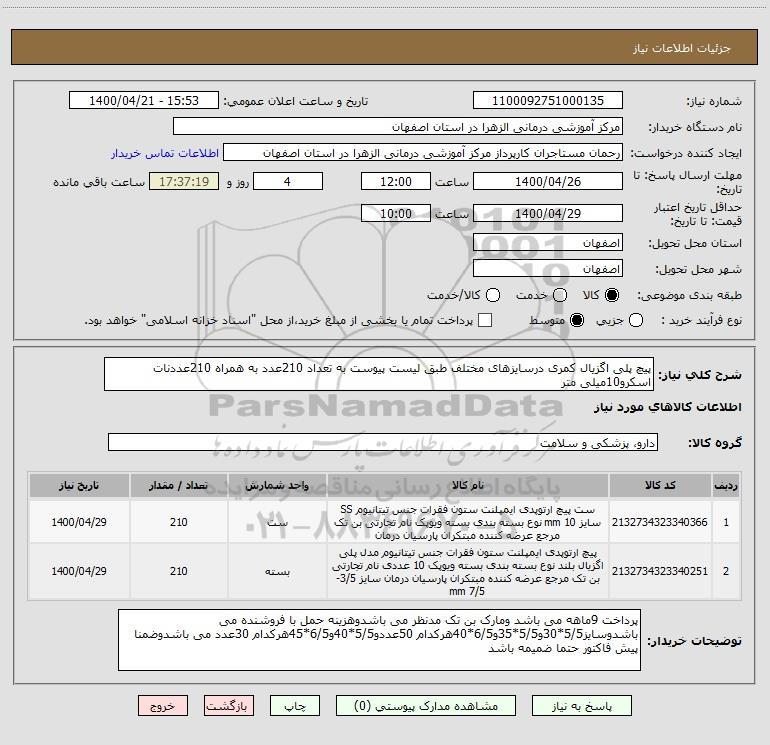The image size is (770, 745).
Task: Click the request creator name field
Action: (423, 153)
